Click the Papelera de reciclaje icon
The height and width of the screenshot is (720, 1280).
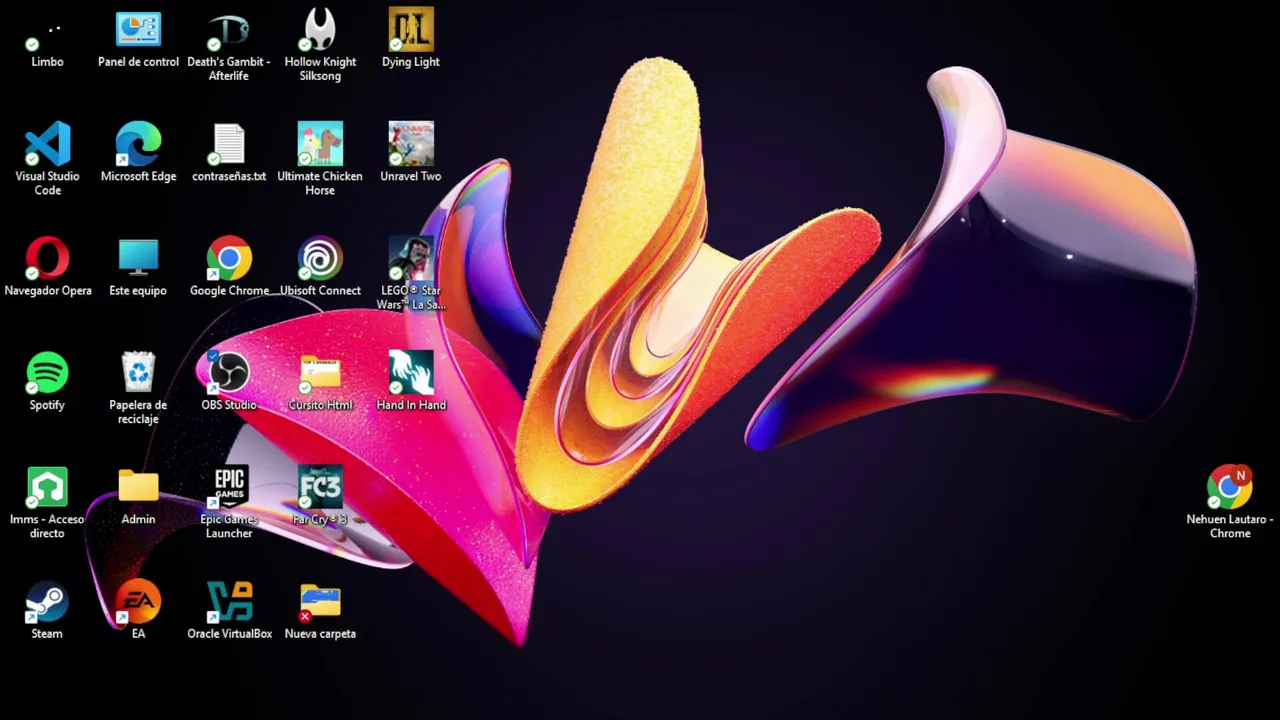pyautogui.click(x=138, y=388)
